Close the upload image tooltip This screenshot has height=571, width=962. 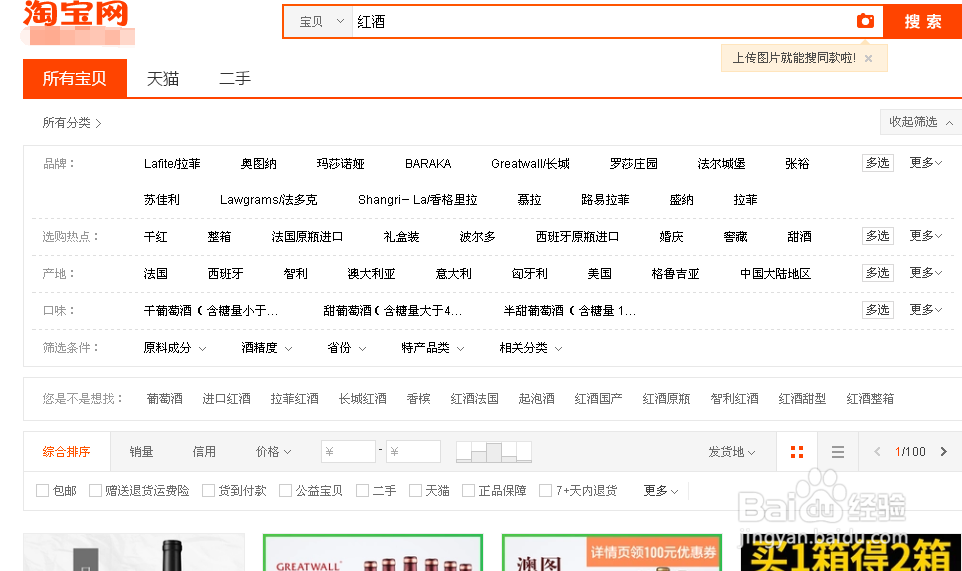[868, 58]
